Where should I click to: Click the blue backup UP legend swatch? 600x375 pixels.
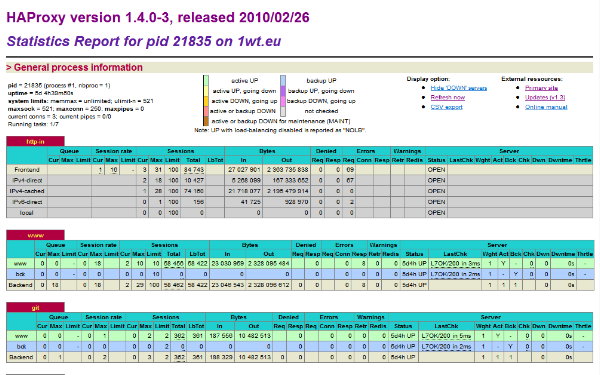[283, 80]
